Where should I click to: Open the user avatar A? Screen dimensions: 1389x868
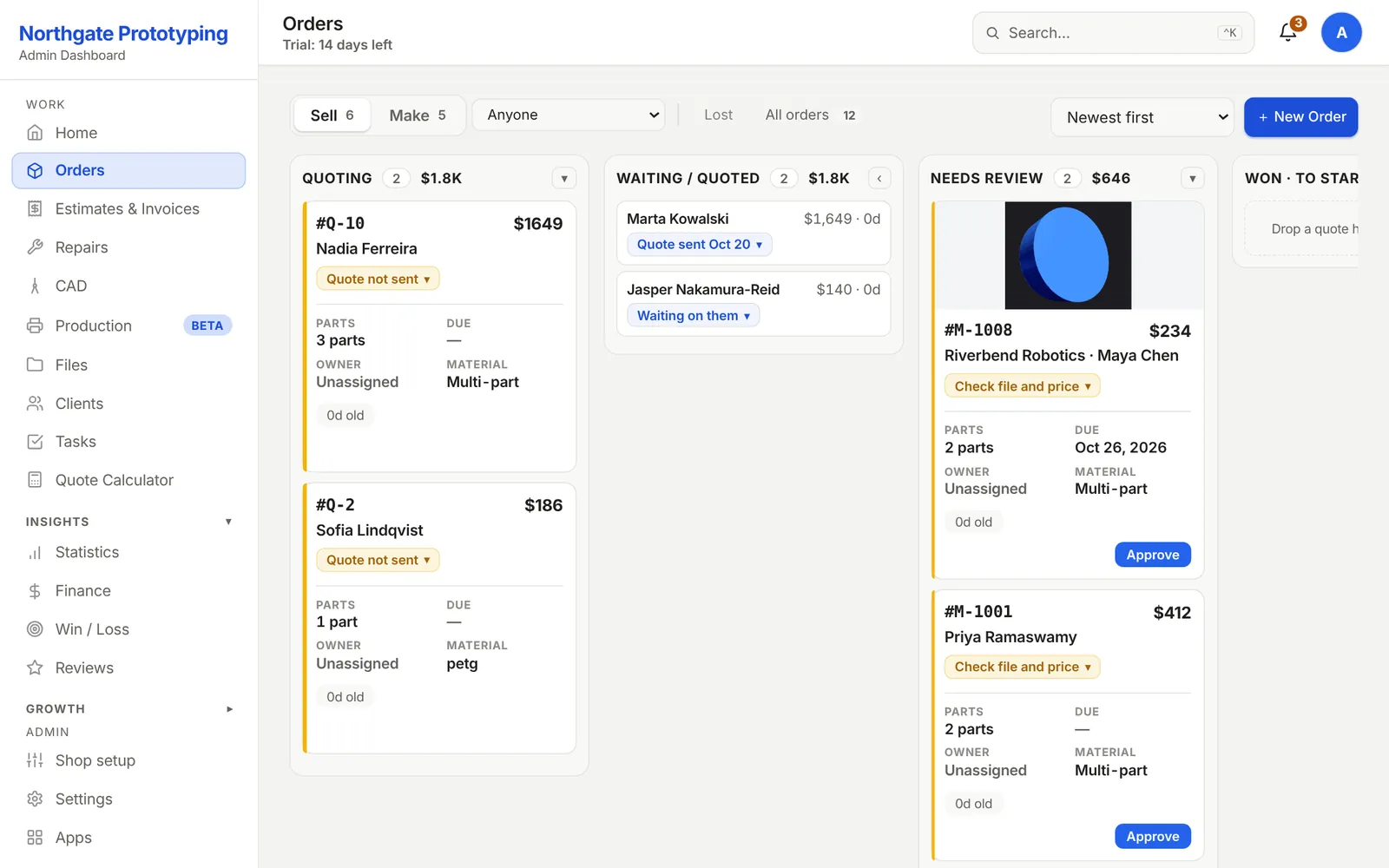1341,33
